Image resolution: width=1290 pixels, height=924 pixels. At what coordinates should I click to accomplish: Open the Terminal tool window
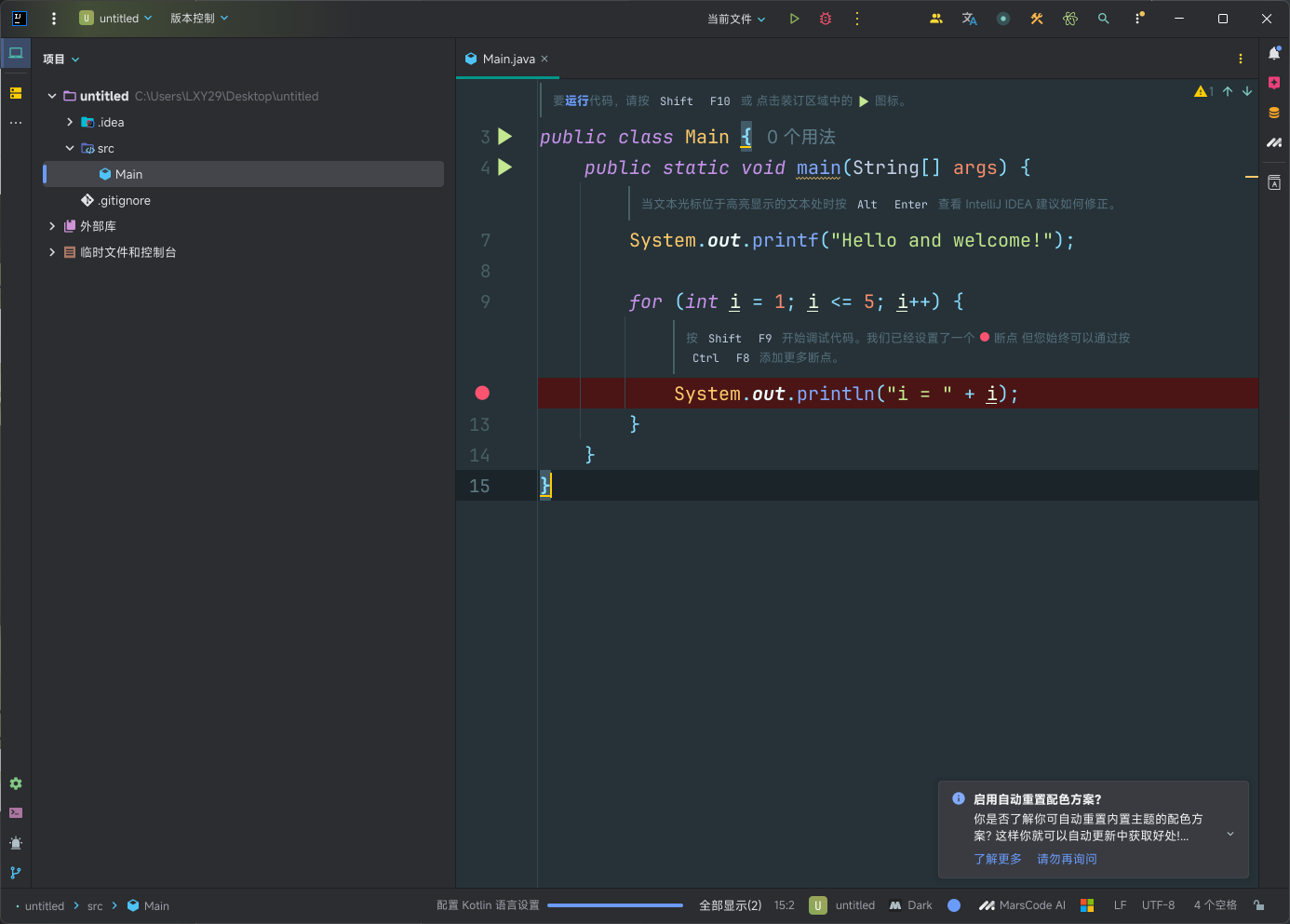click(16, 813)
